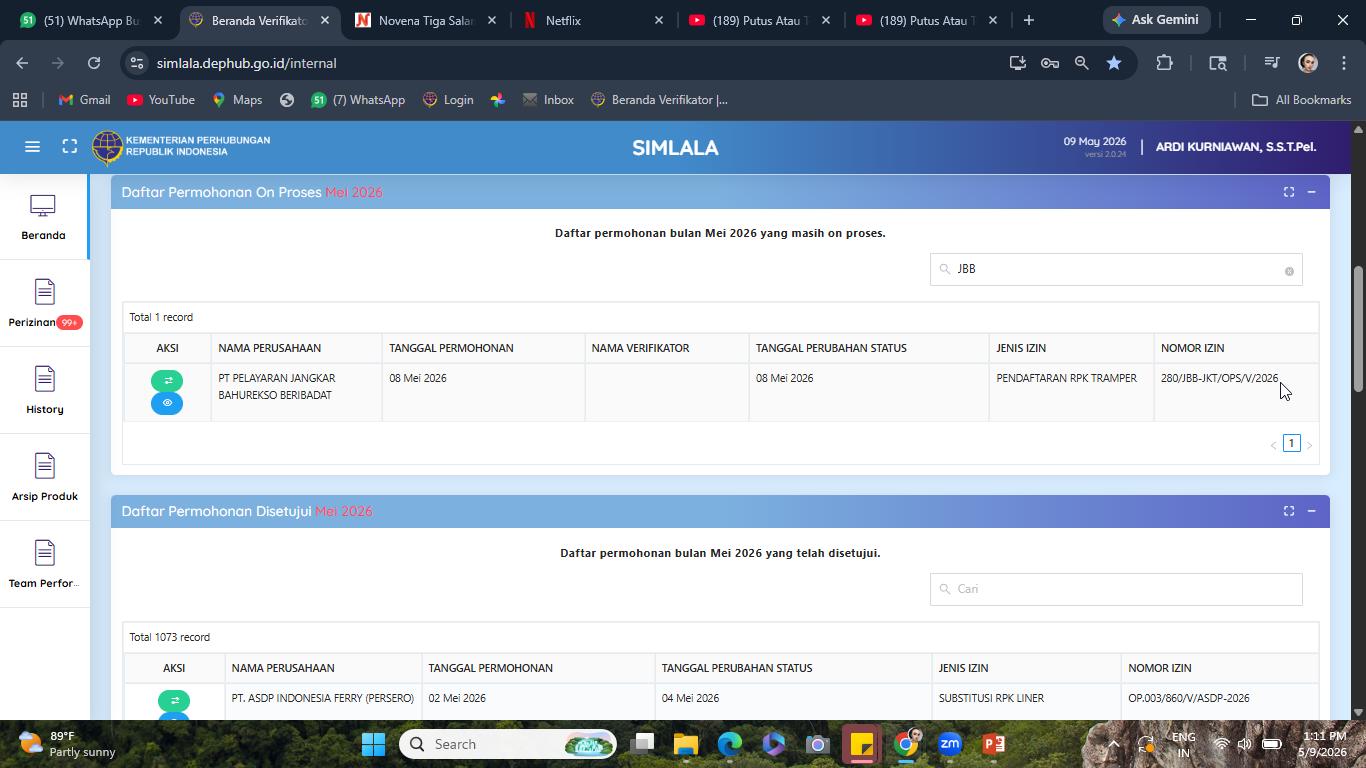Open Arsip Produk sidebar item

[44, 478]
